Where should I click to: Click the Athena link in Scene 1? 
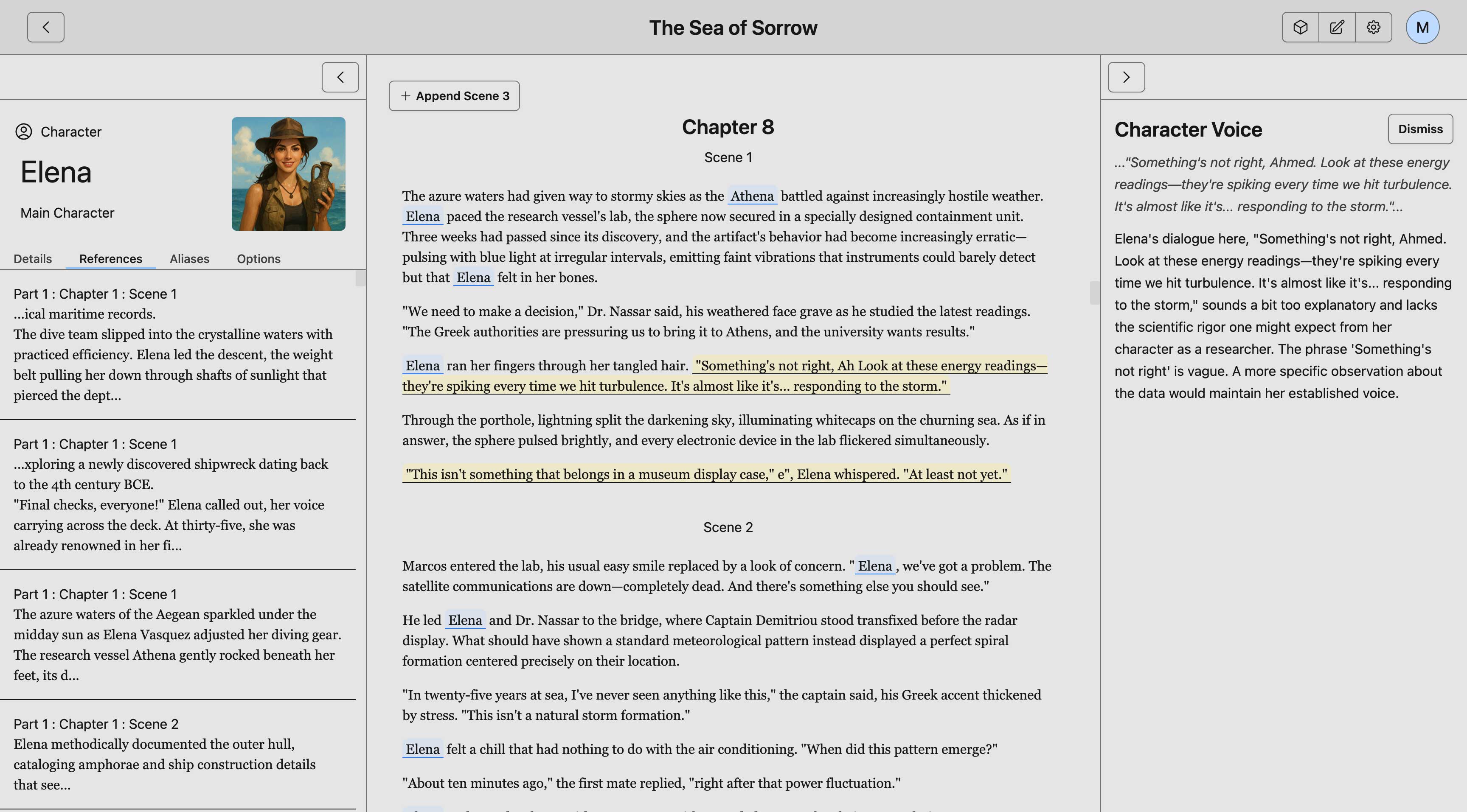752,196
